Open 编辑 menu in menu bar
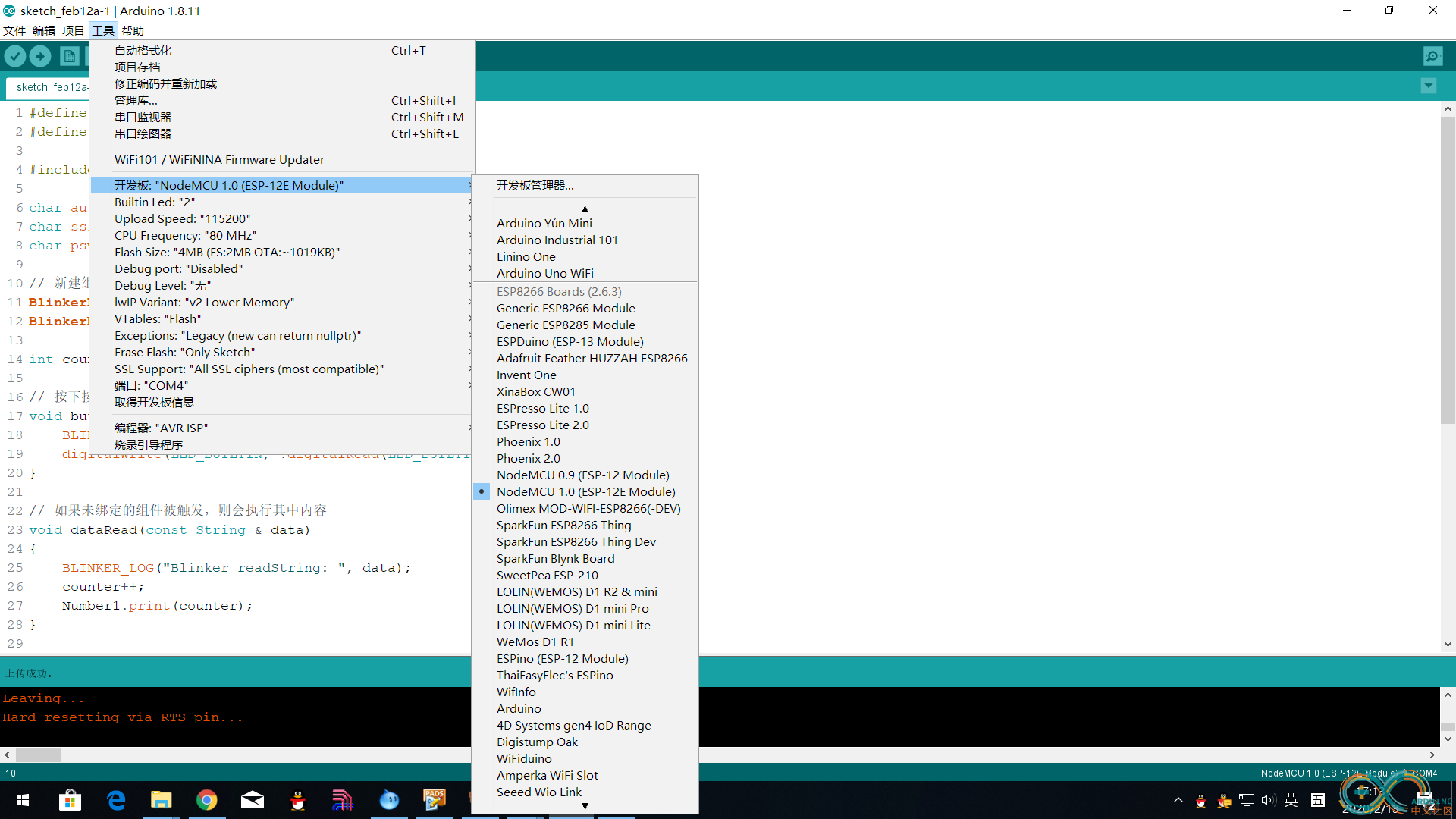 pyautogui.click(x=44, y=30)
